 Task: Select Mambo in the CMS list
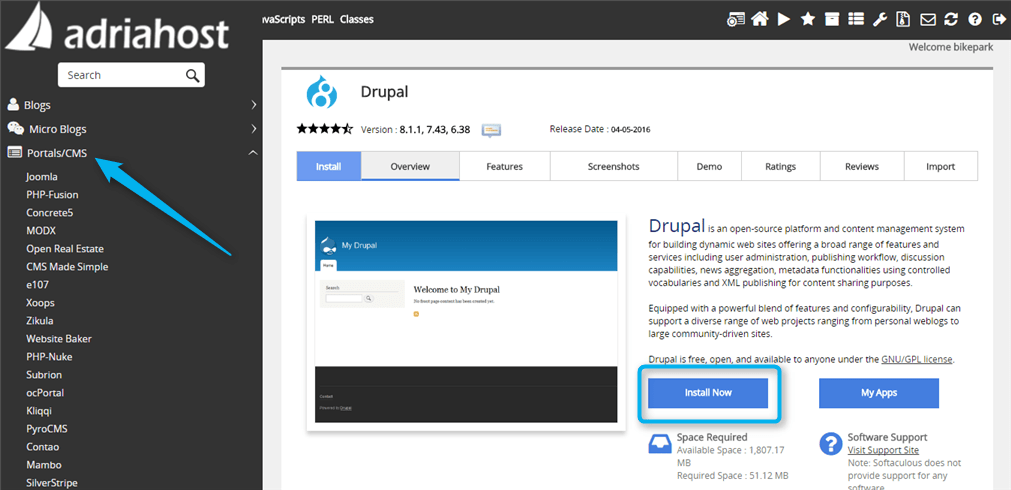click(44, 465)
